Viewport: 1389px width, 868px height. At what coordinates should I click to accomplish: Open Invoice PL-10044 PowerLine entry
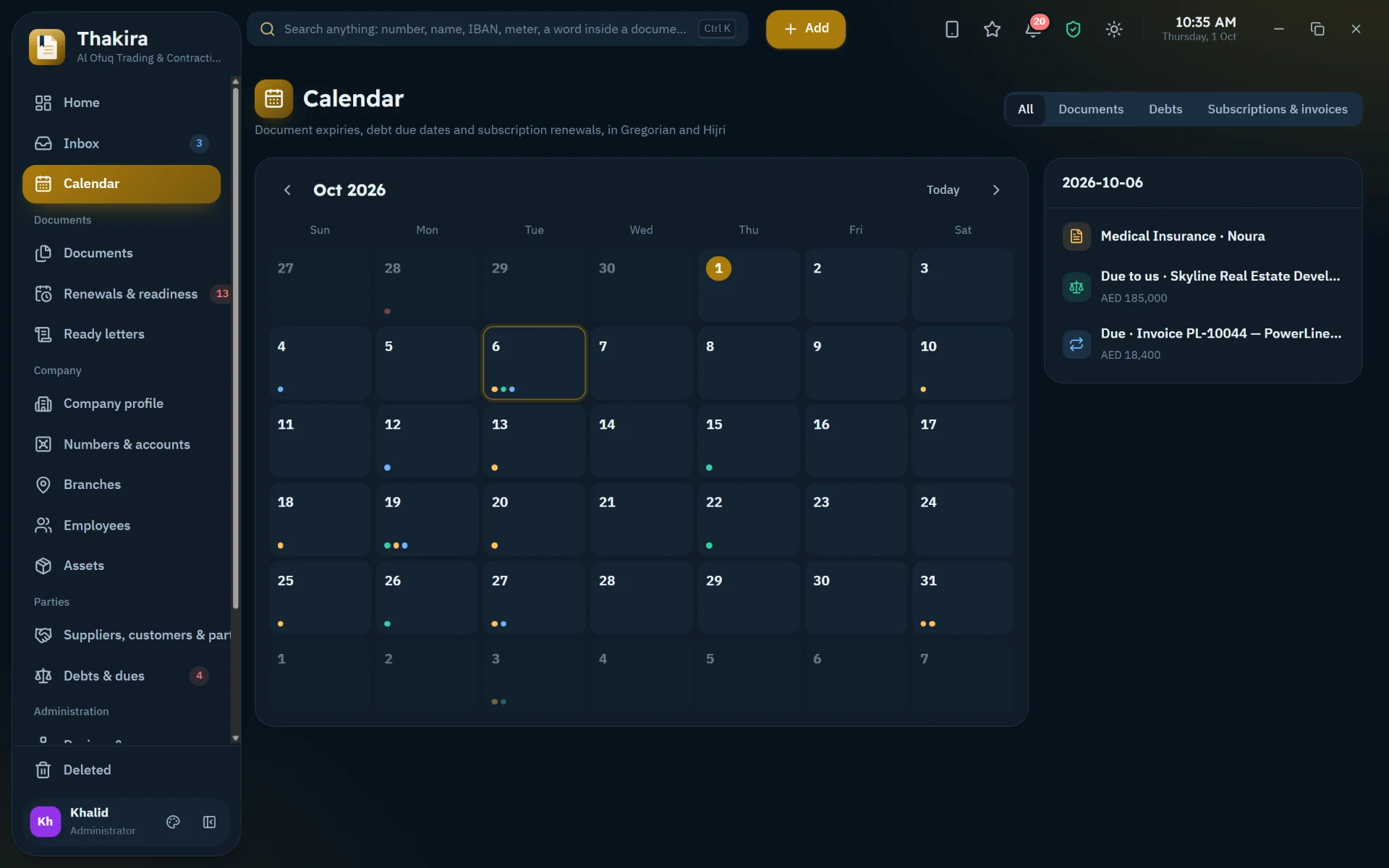pyautogui.click(x=1203, y=344)
